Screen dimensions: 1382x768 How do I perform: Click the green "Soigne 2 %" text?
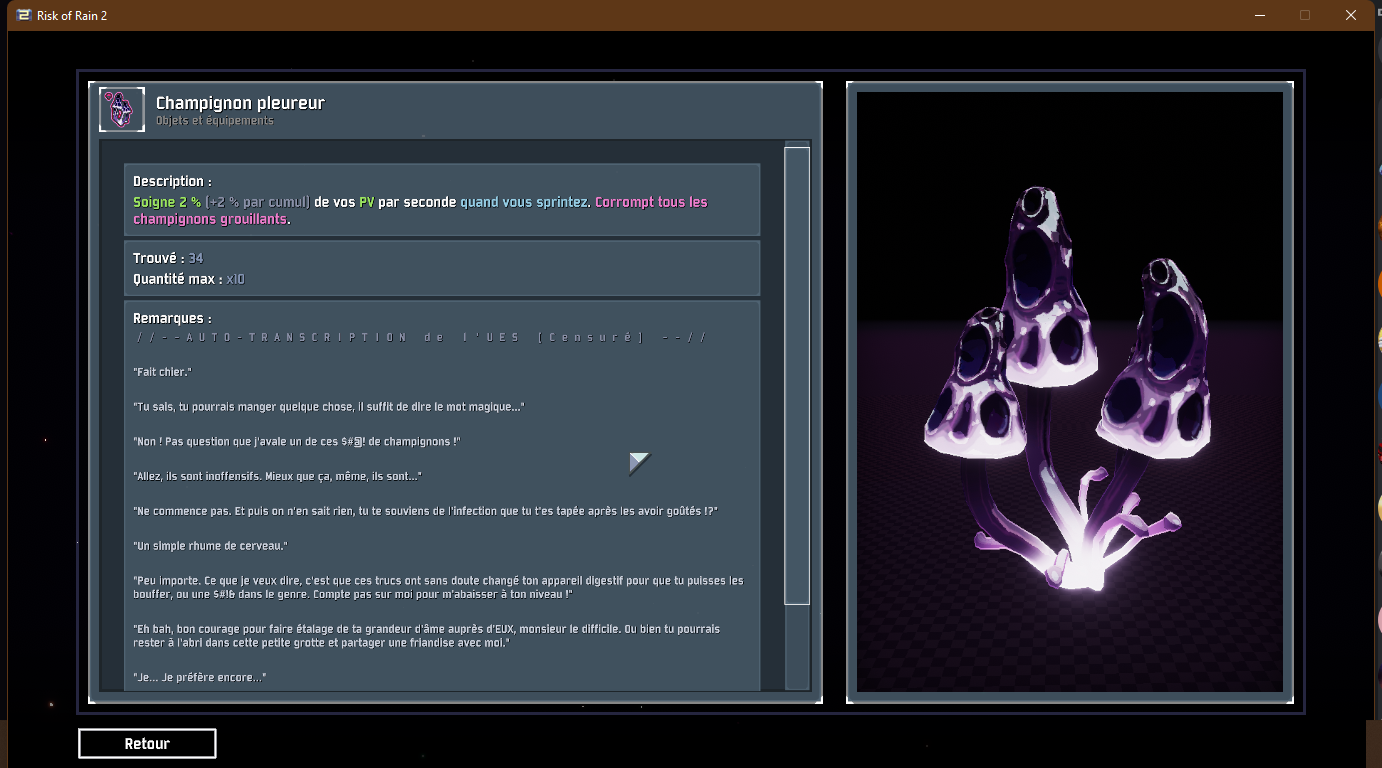tap(167, 202)
